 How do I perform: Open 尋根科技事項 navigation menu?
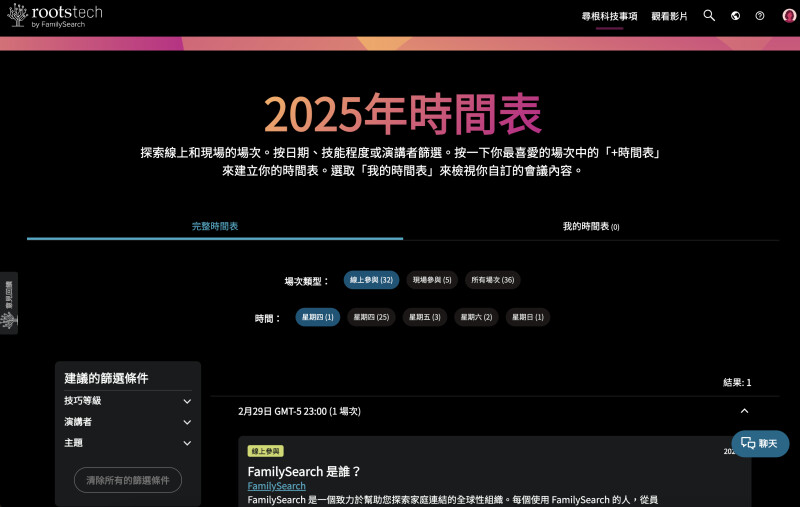(x=609, y=16)
